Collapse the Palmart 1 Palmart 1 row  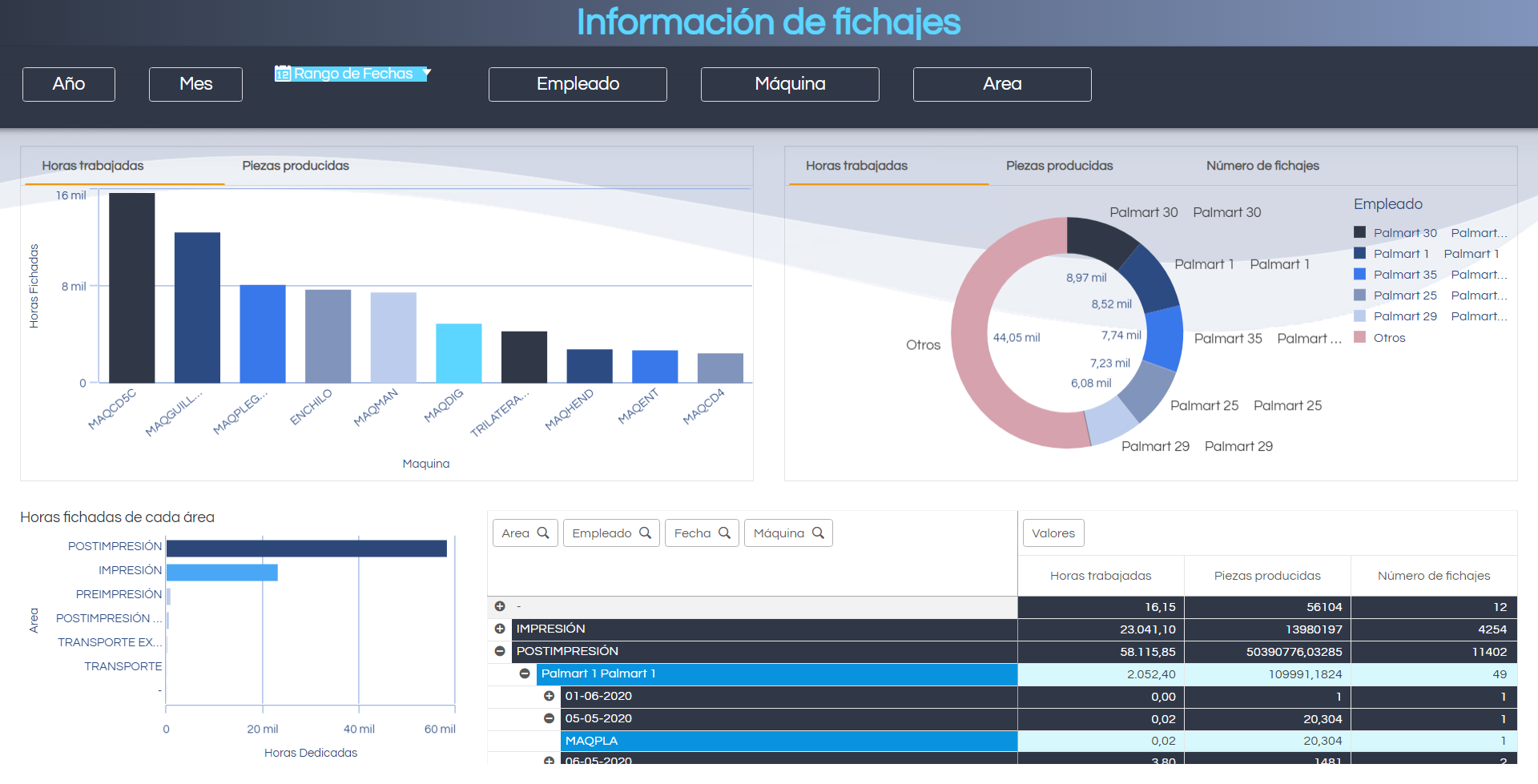click(525, 673)
